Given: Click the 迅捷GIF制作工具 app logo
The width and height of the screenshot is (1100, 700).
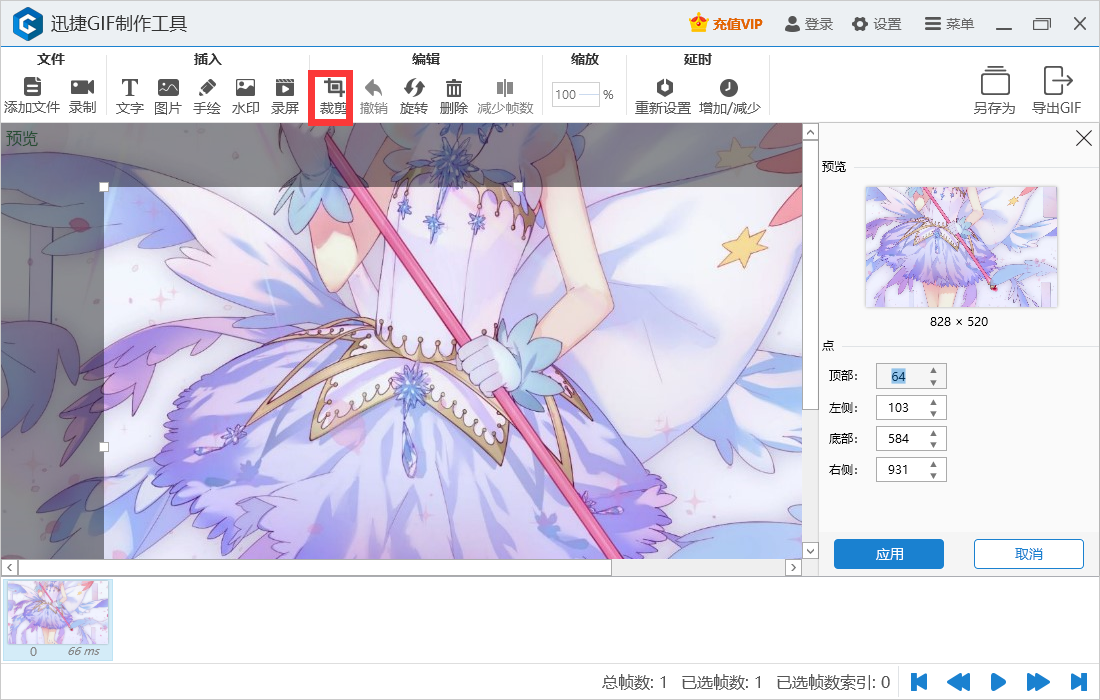Looking at the screenshot, I should [x=28, y=24].
